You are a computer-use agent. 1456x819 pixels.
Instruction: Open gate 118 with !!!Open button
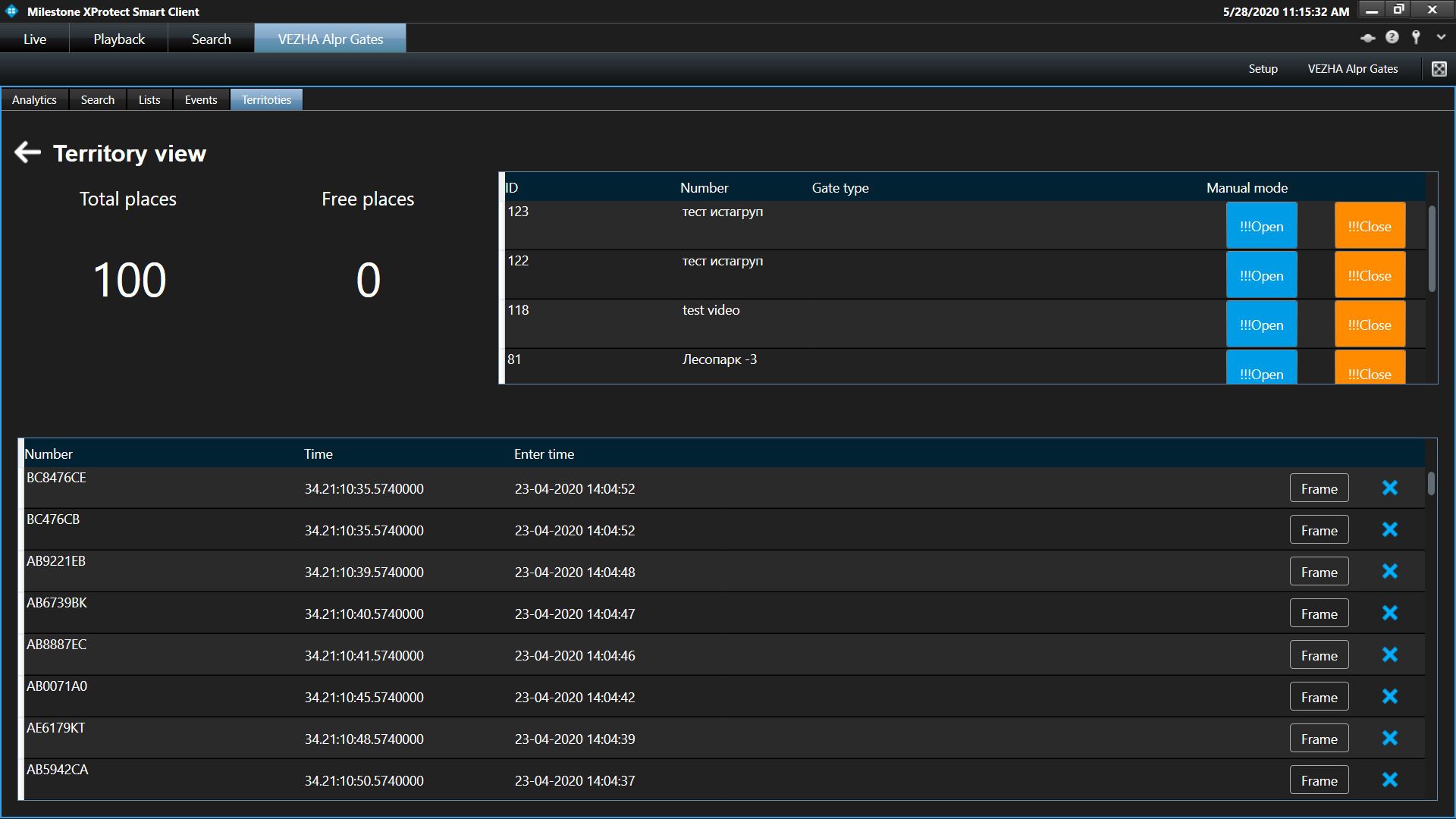[x=1261, y=325]
